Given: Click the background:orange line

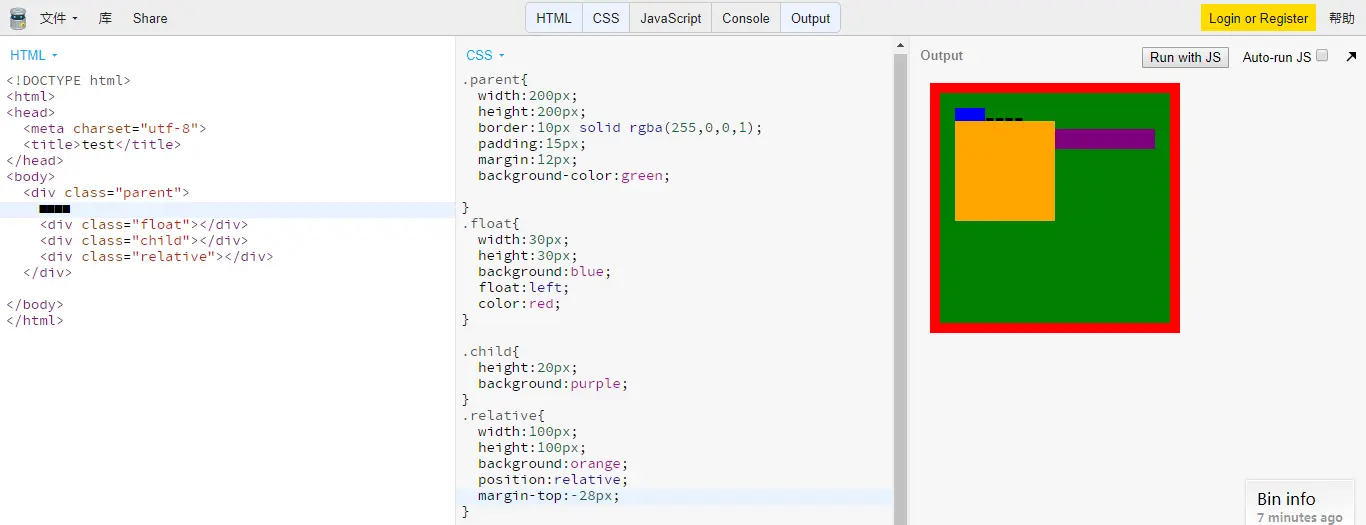Looking at the screenshot, I should [552, 464].
